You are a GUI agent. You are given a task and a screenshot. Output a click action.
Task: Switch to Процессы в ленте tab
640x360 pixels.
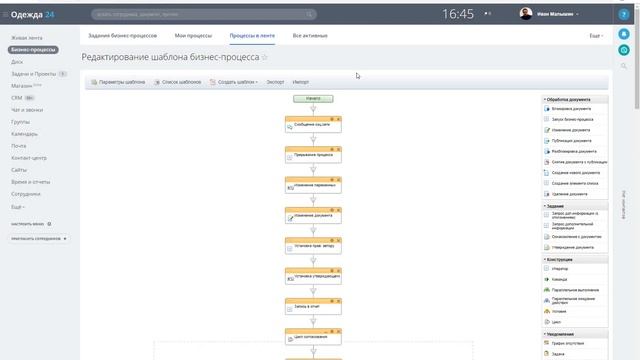pos(252,36)
